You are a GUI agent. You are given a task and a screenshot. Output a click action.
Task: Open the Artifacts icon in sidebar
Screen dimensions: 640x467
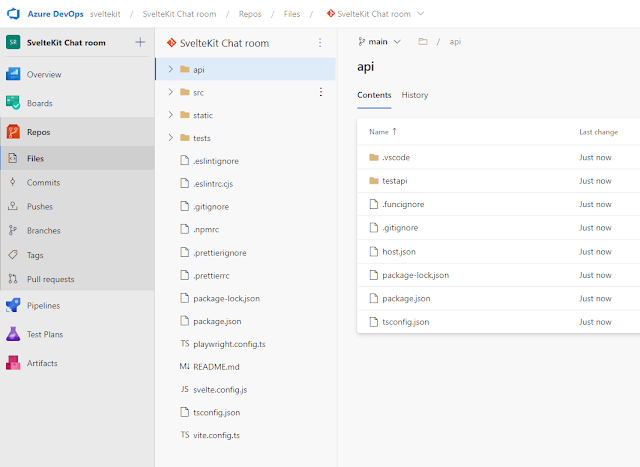coord(13,363)
